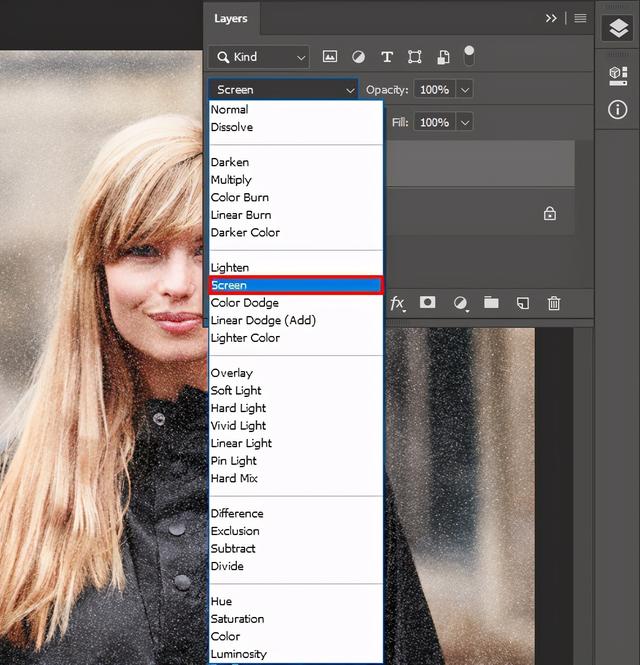640x665 pixels.
Task: Filter for type layers icon
Action: [x=387, y=57]
